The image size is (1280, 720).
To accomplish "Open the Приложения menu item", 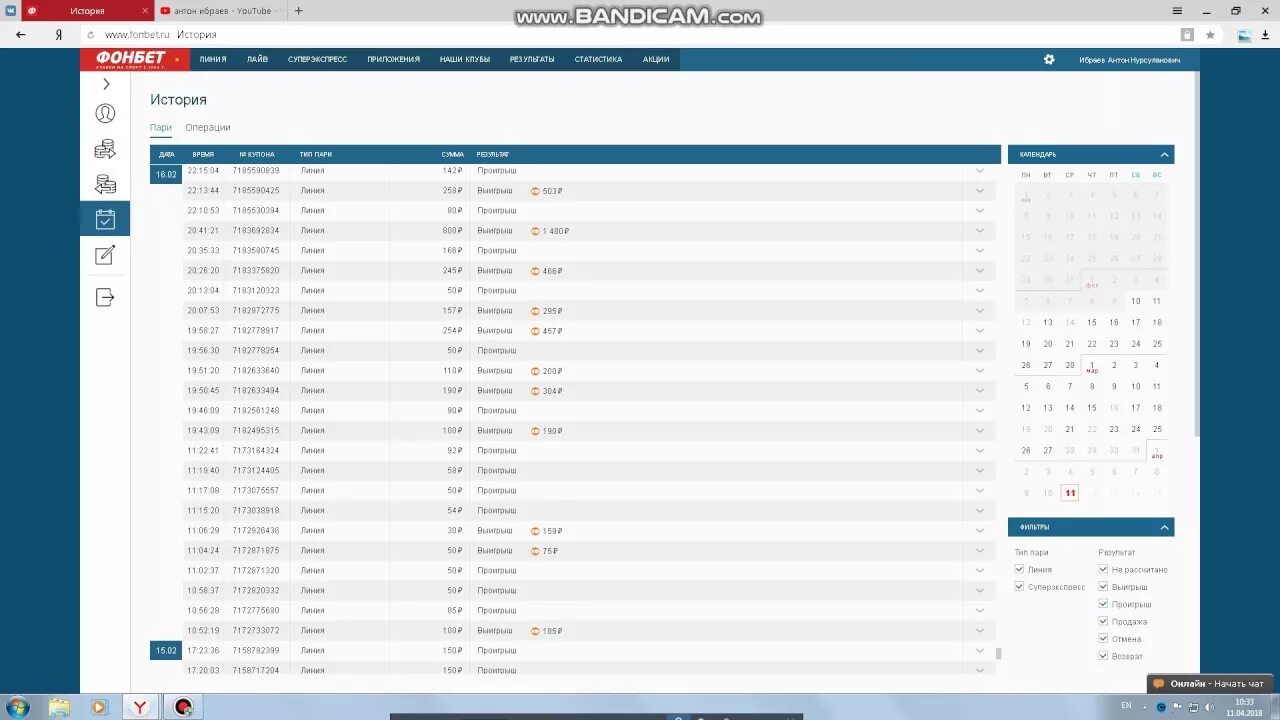I will point(393,59).
